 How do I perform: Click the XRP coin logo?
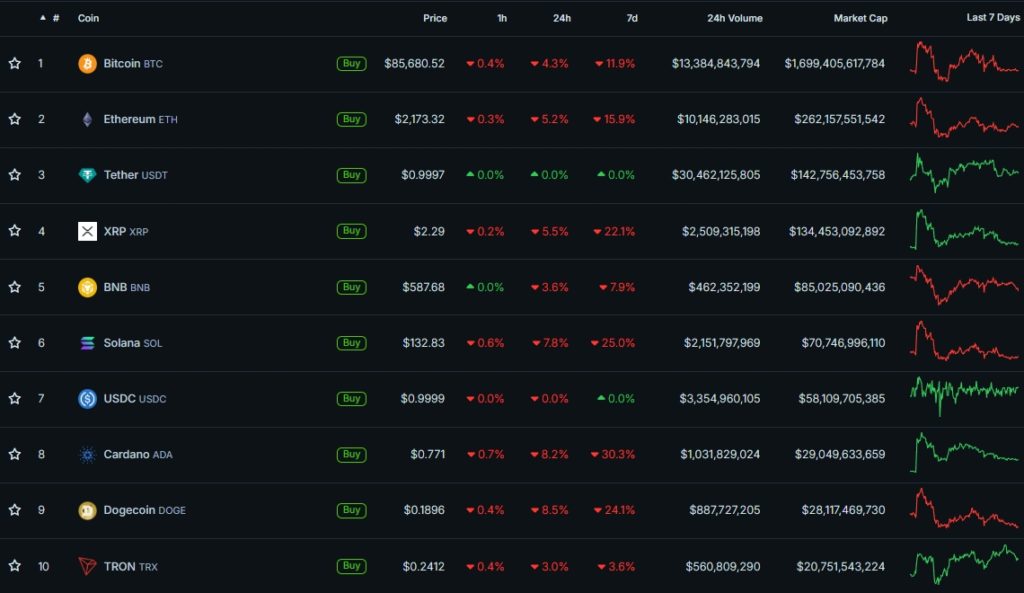(88, 231)
